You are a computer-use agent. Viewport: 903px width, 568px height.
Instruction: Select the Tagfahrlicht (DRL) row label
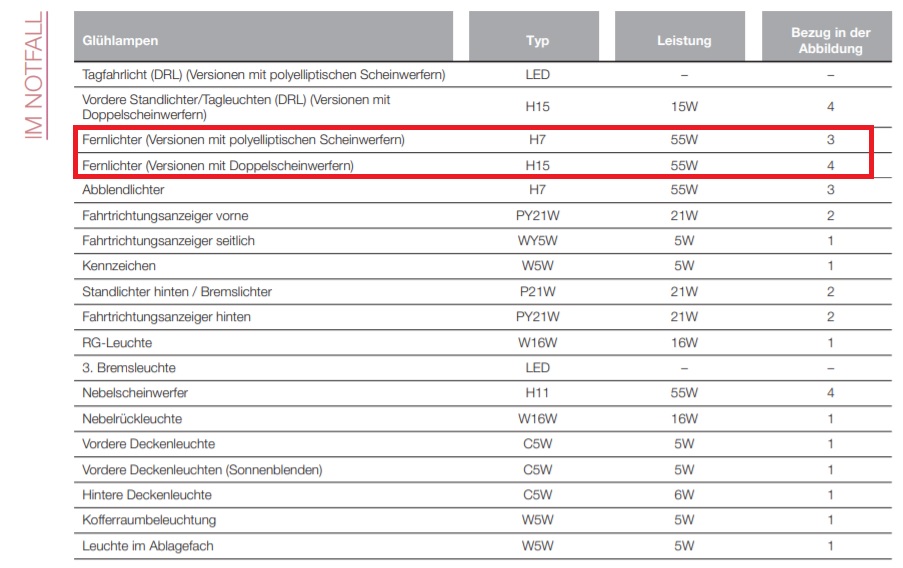[263, 75]
